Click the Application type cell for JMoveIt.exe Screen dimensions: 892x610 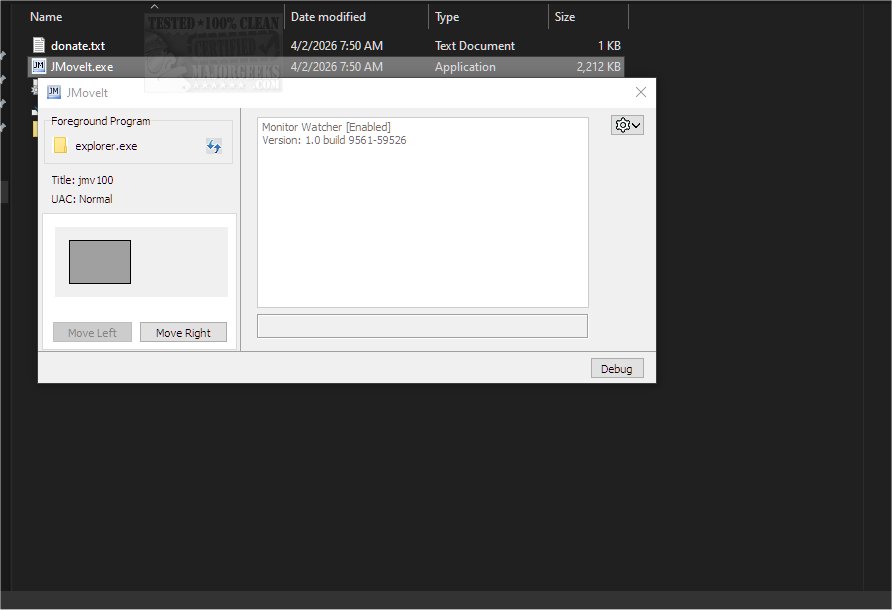(465, 67)
